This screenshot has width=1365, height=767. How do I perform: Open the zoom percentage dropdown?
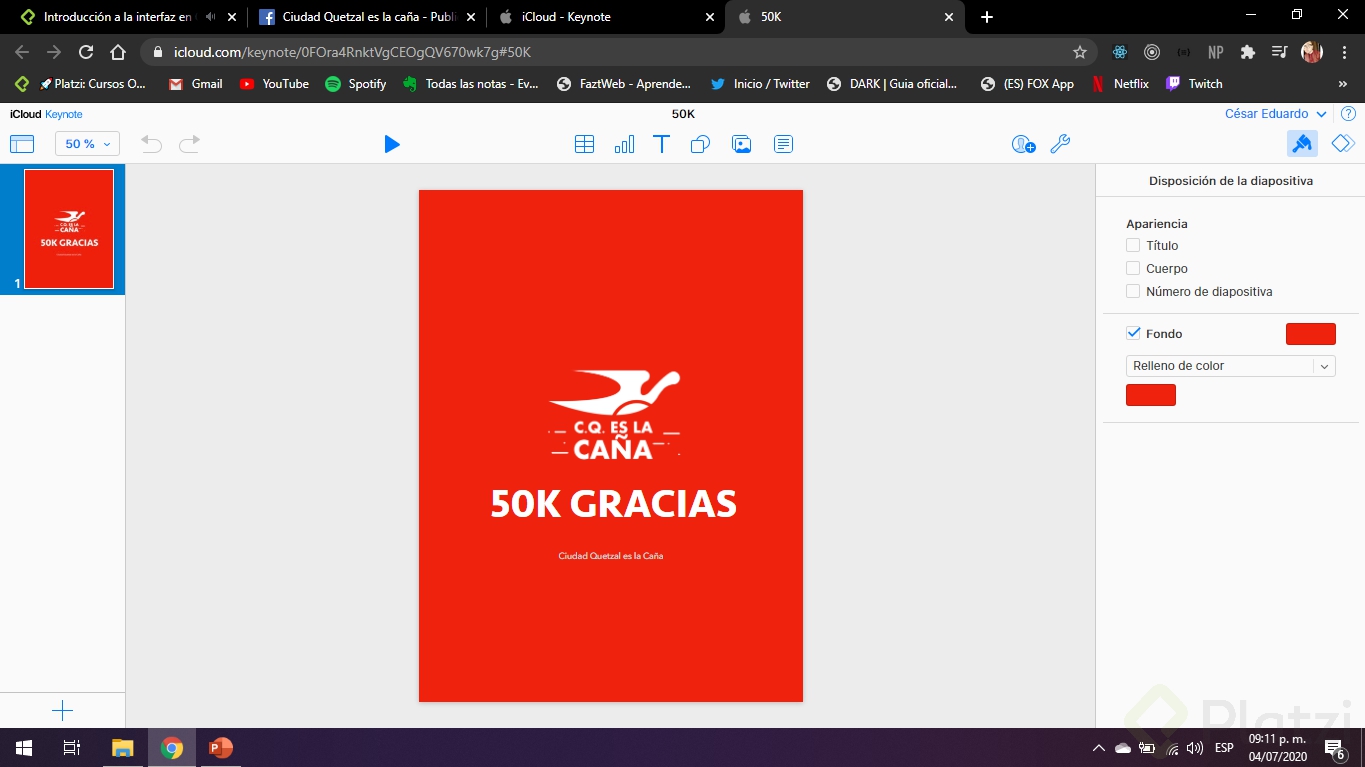pyautogui.click(x=86, y=144)
